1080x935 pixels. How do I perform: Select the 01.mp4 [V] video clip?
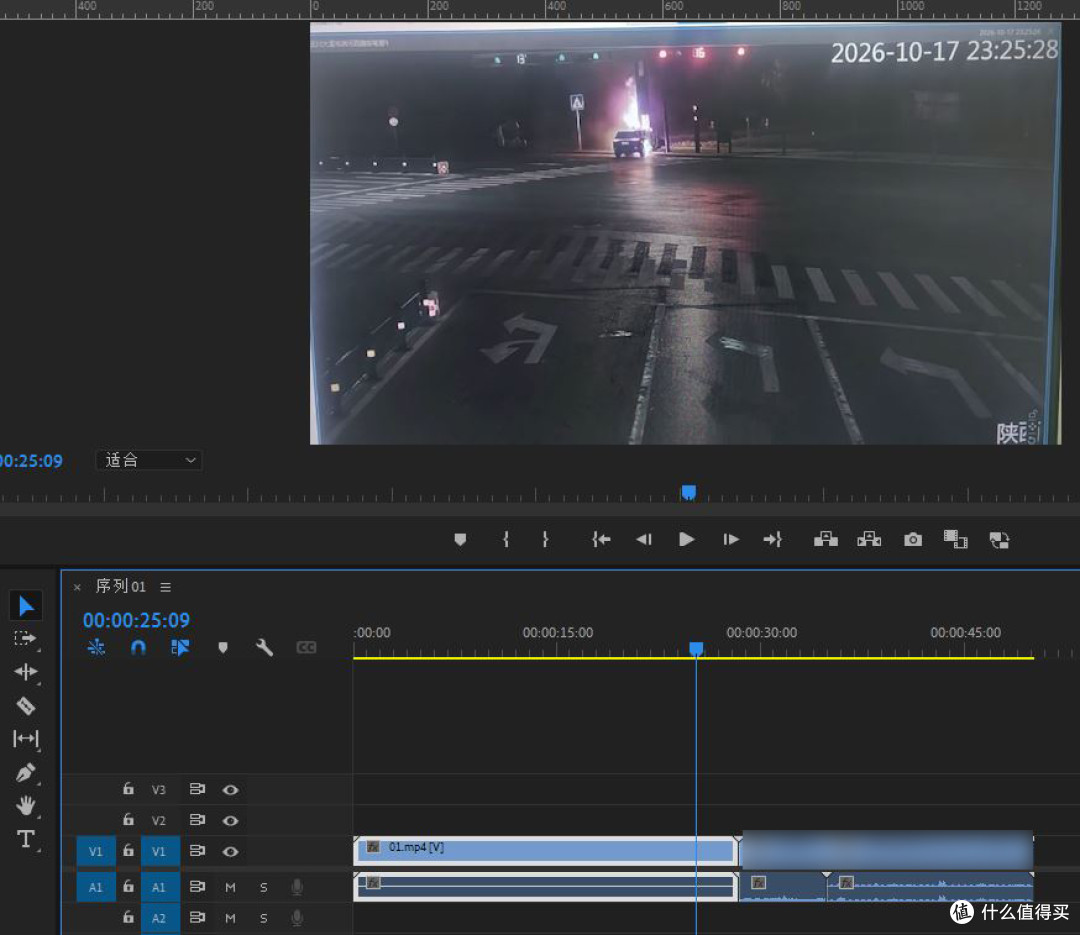point(545,850)
